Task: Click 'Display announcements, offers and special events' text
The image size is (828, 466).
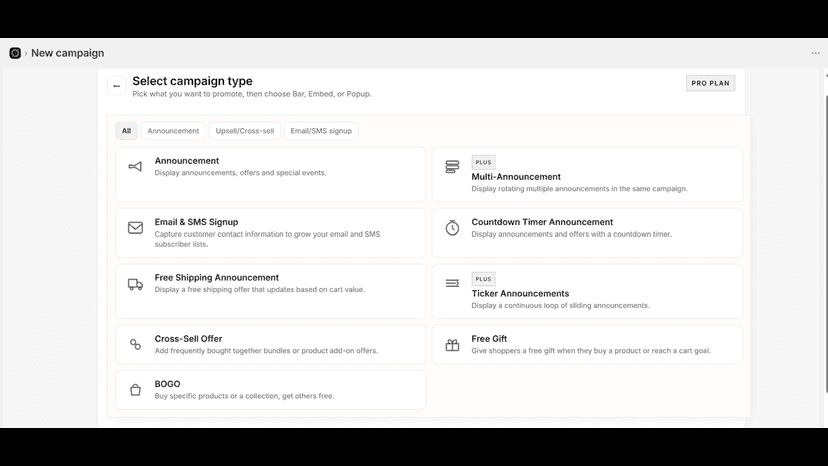Action: click(240, 173)
